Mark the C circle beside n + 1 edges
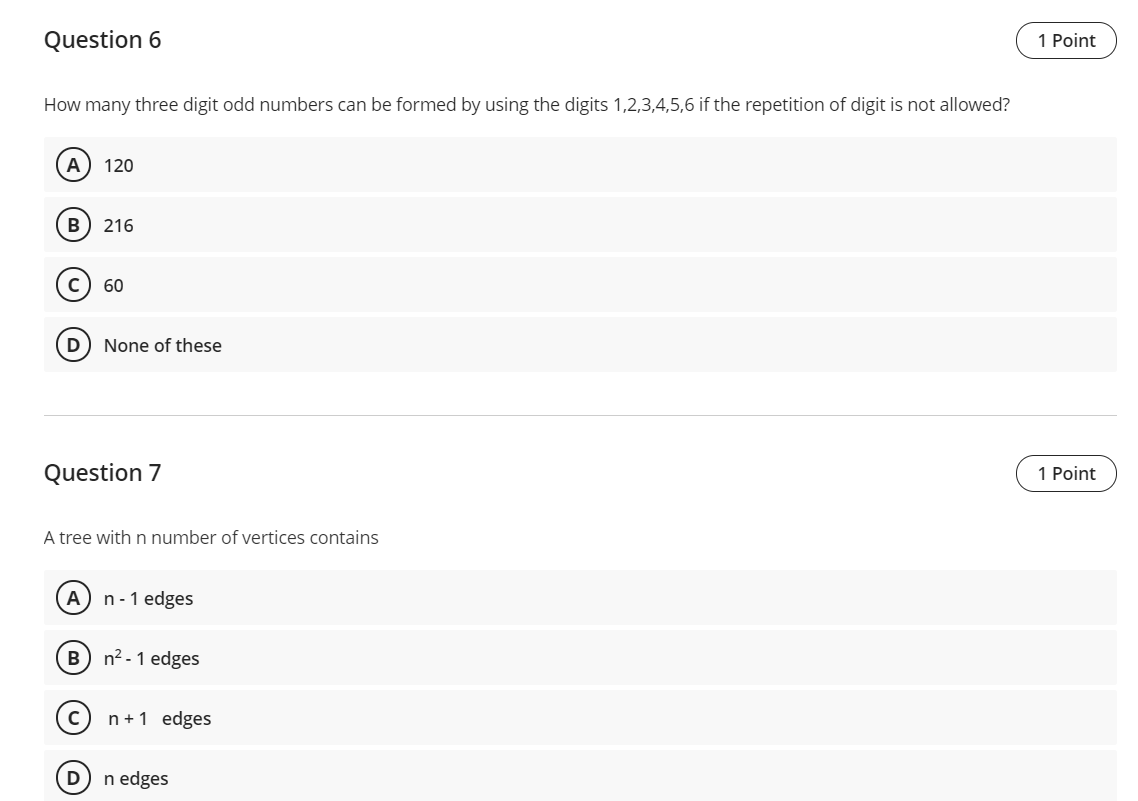This screenshot has width=1138, height=801. pyautogui.click(x=72, y=718)
